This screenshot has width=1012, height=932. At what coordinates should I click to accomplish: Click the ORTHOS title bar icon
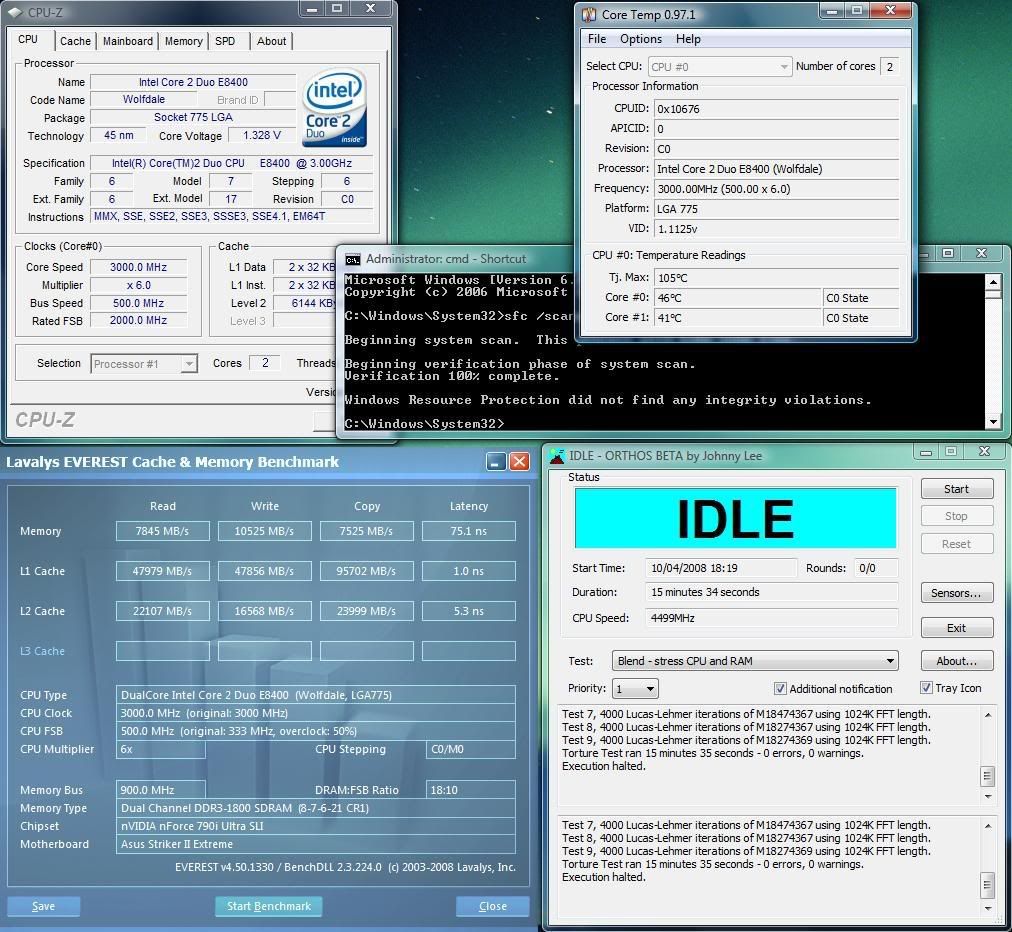click(x=556, y=456)
